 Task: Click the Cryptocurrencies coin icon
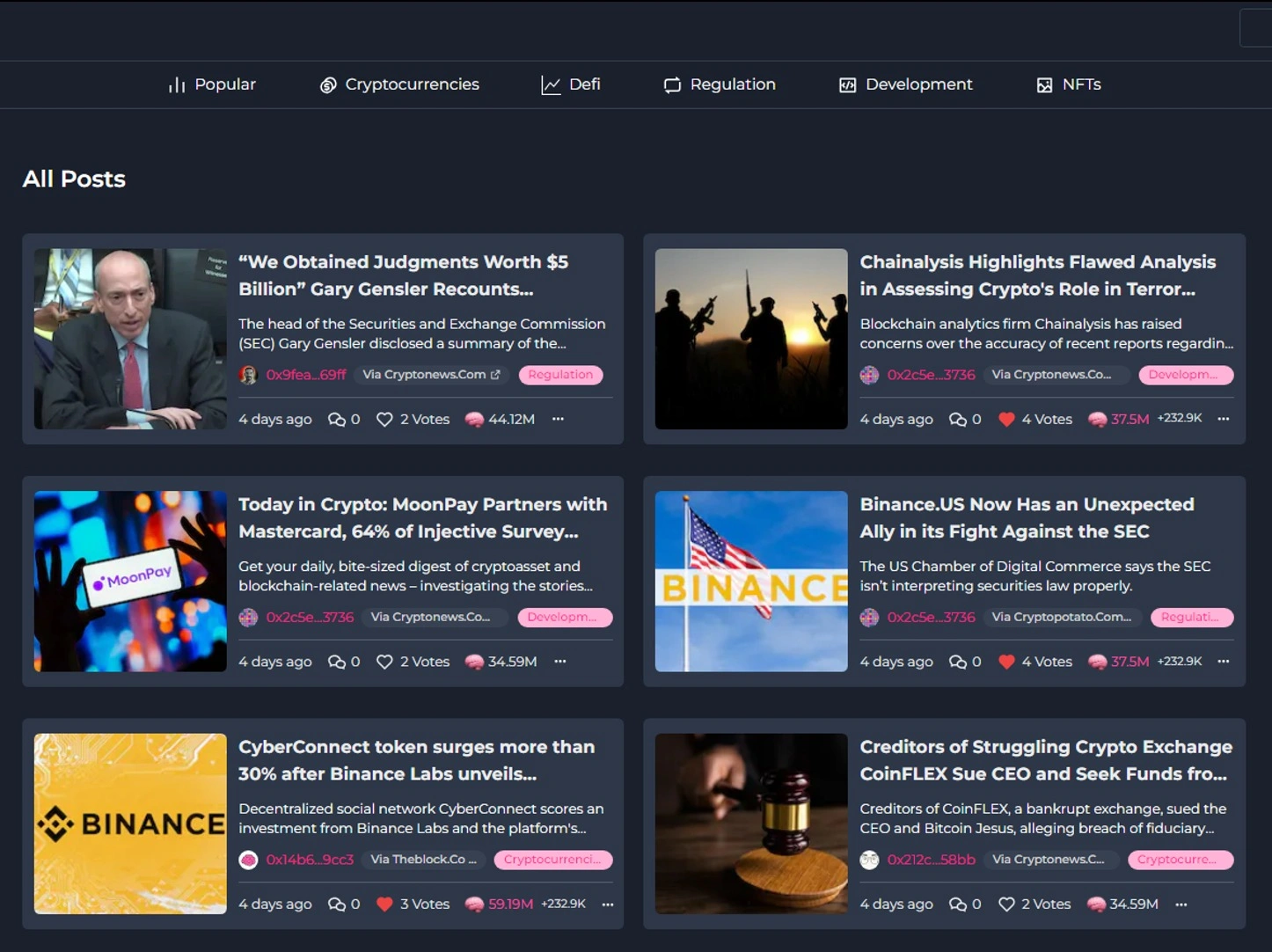(328, 85)
